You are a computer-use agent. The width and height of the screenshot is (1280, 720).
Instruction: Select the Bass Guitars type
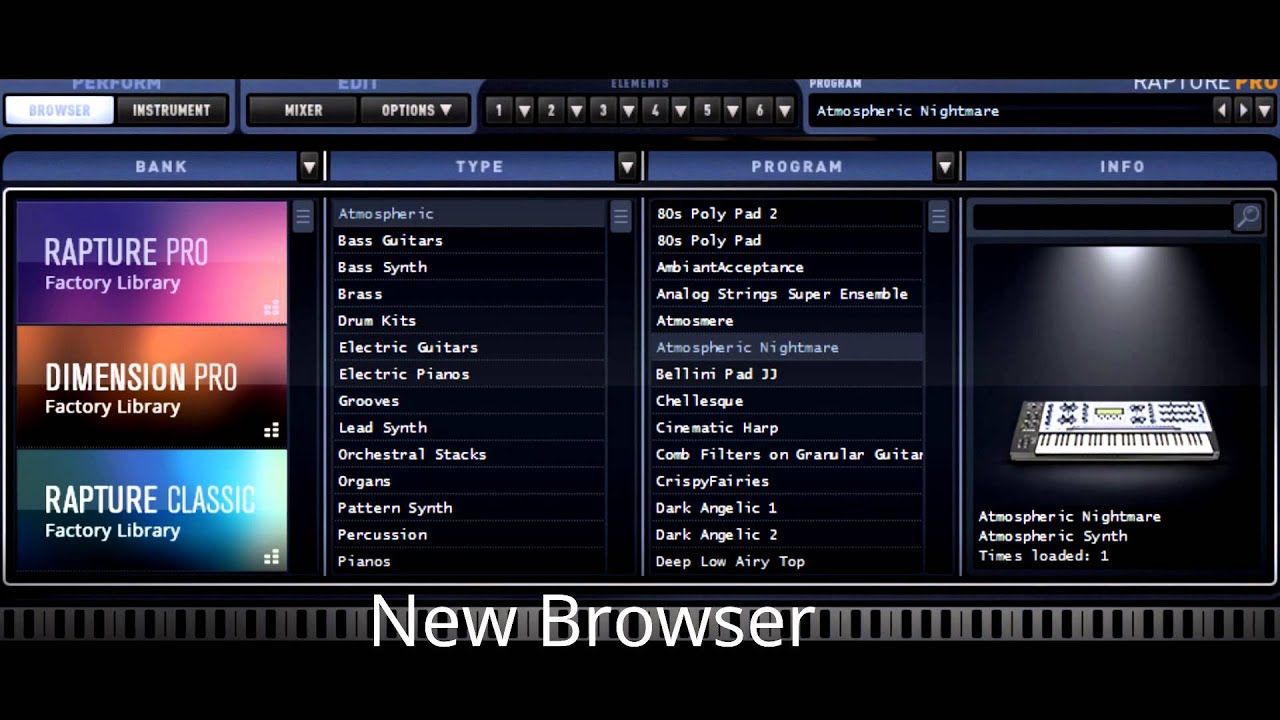click(469, 240)
